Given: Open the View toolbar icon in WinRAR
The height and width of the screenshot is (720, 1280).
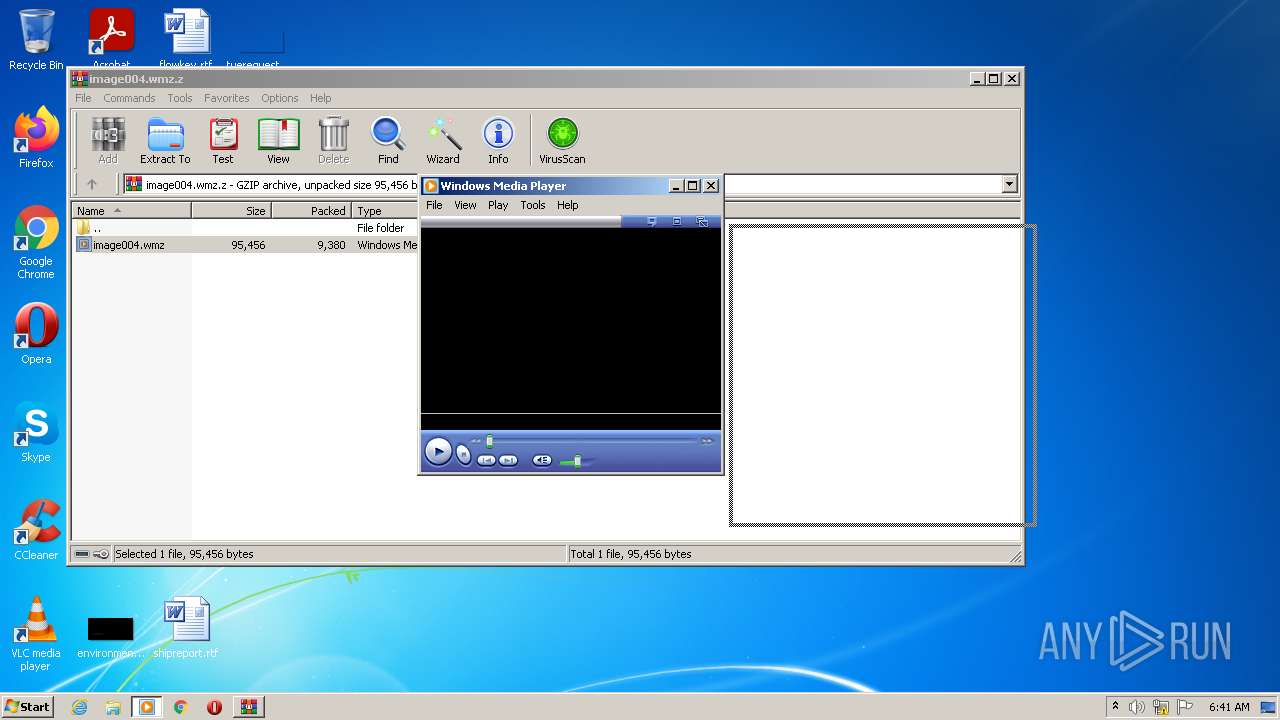Looking at the screenshot, I should click(278, 140).
